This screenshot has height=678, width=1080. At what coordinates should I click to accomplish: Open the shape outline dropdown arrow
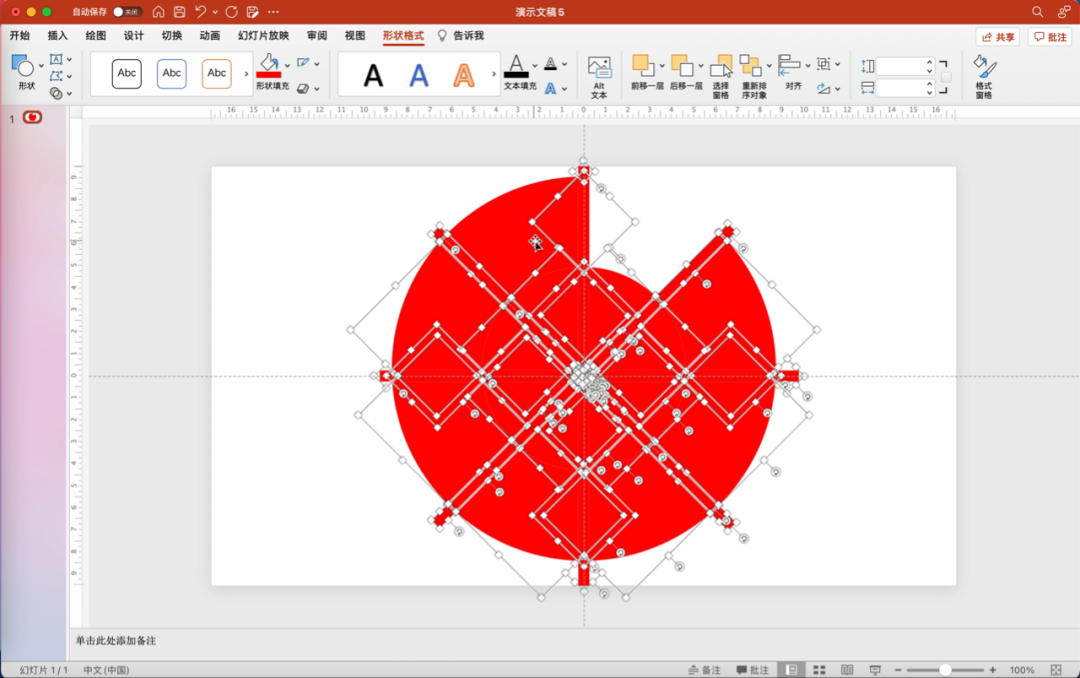pos(317,63)
